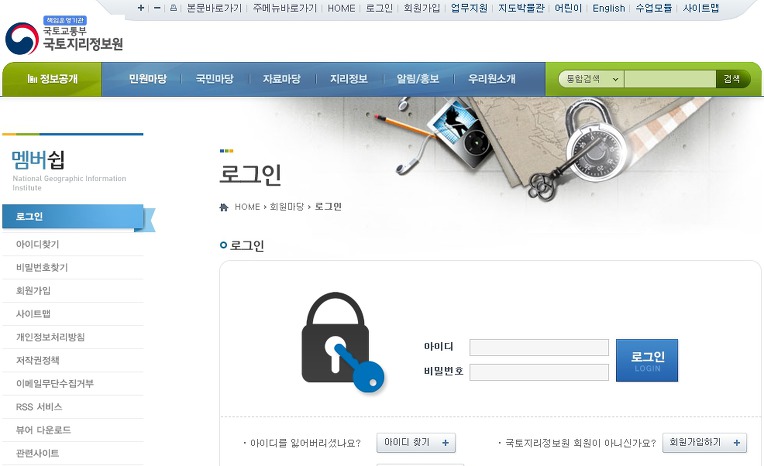
Task: Select 지리정보 in main navigation
Action: click(349, 78)
